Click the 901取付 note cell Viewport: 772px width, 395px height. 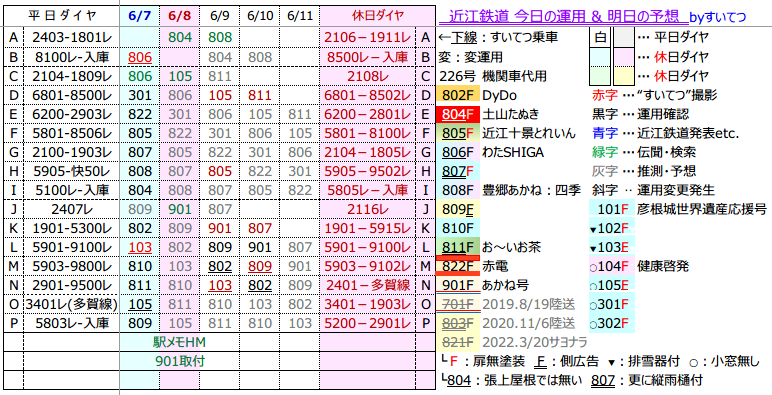click(x=179, y=362)
